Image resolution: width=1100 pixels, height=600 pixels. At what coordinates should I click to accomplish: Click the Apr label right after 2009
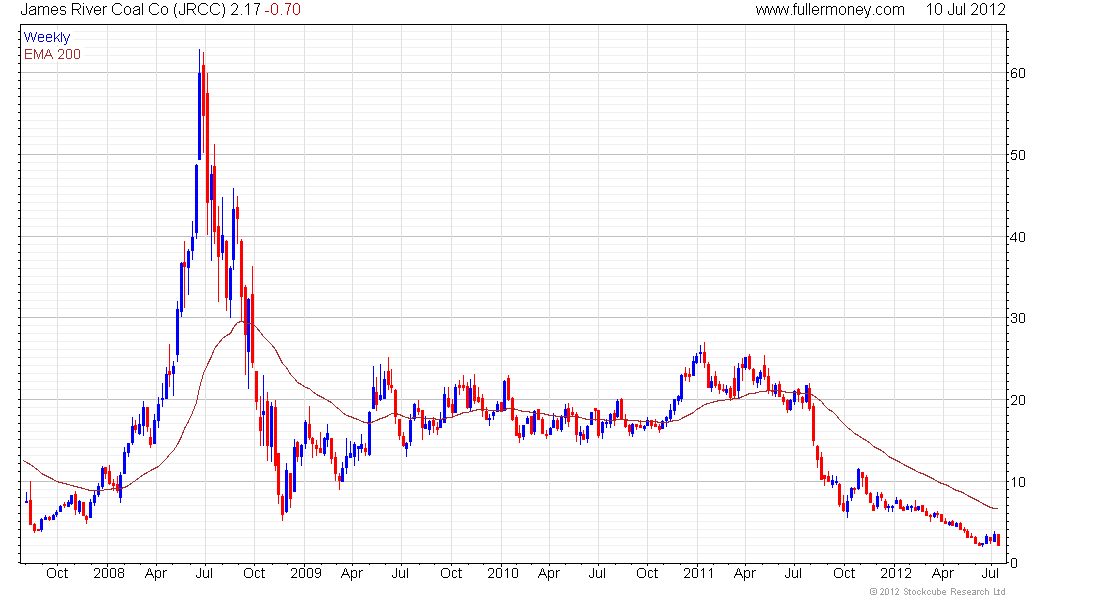click(x=351, y=573)
